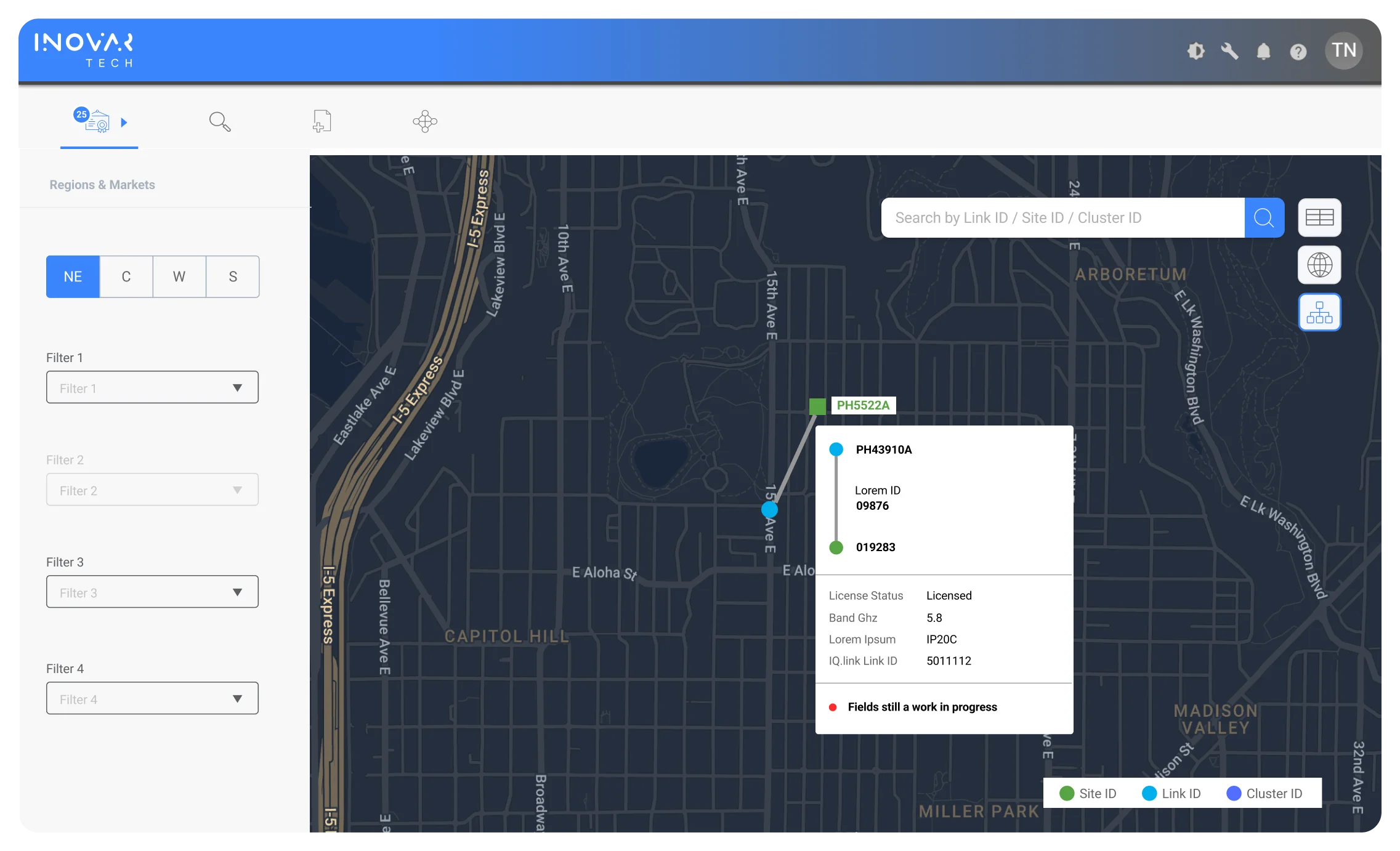Open the wrench tools icon
1400x851 pixels.
click(x=1229, y=51)
